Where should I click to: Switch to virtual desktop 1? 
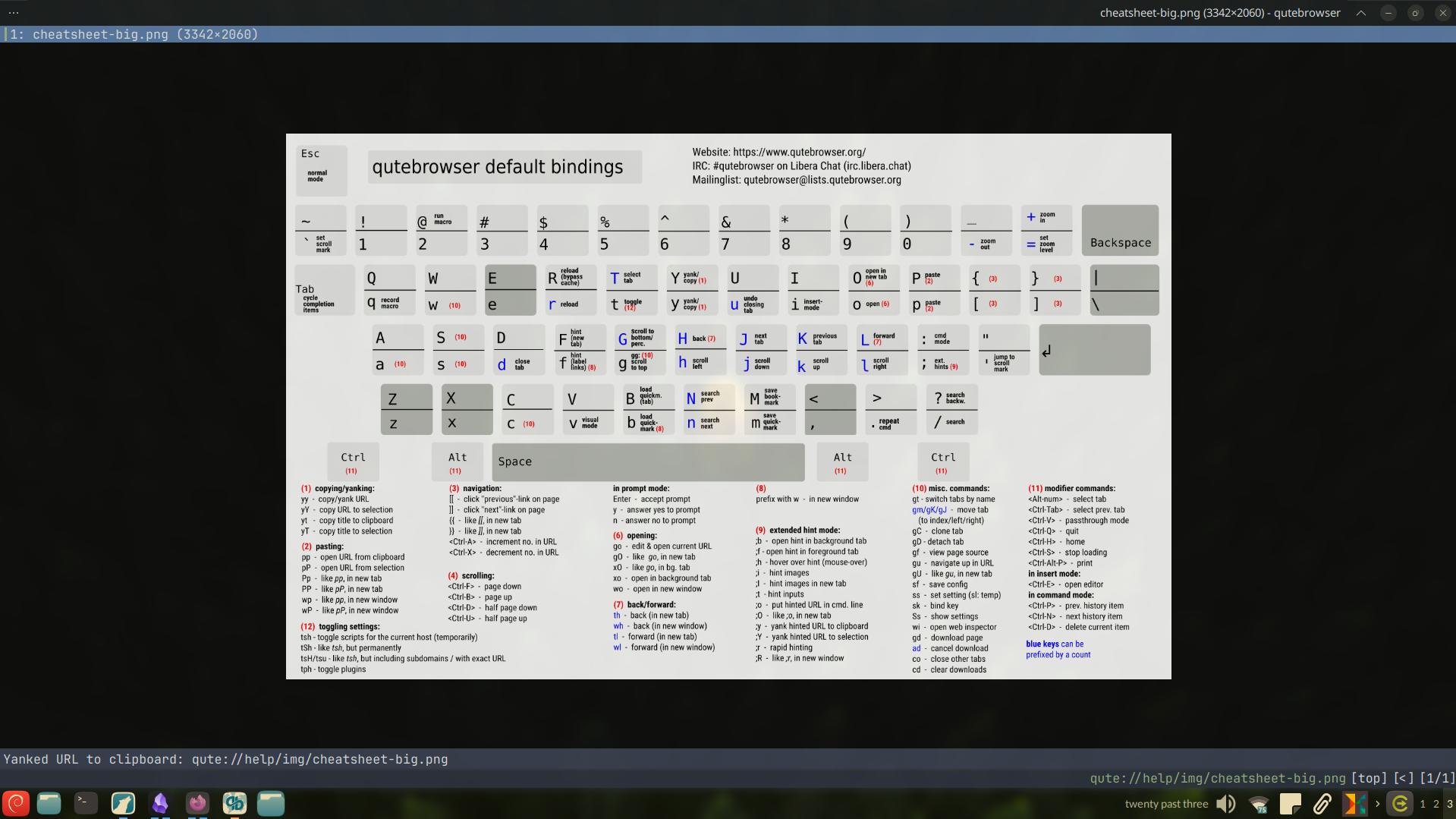(x=1423, y=804)
